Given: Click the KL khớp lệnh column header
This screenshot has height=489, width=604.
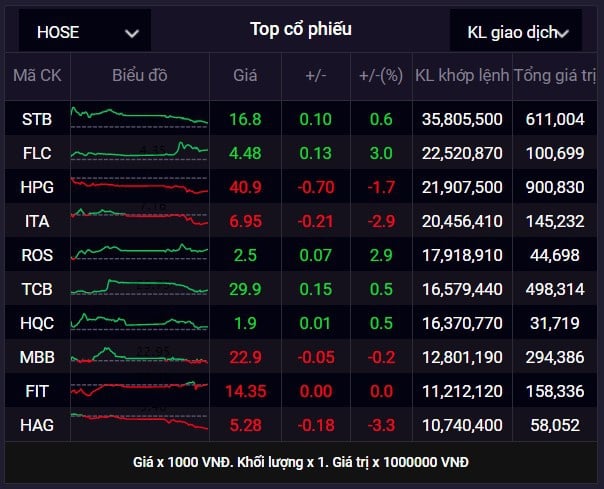Looking at the screenshot, I should (x=462, y=76).
